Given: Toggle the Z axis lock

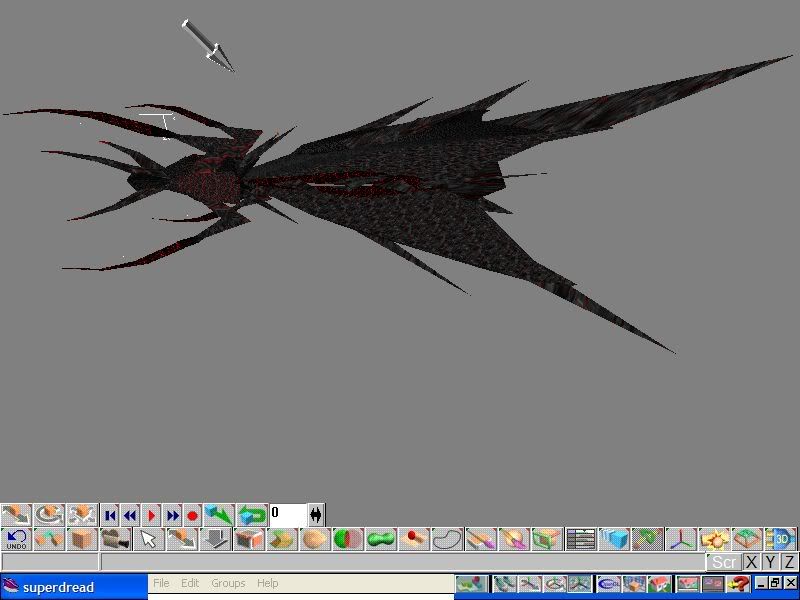Looking at the screenshot, I should tap(789, 562).
